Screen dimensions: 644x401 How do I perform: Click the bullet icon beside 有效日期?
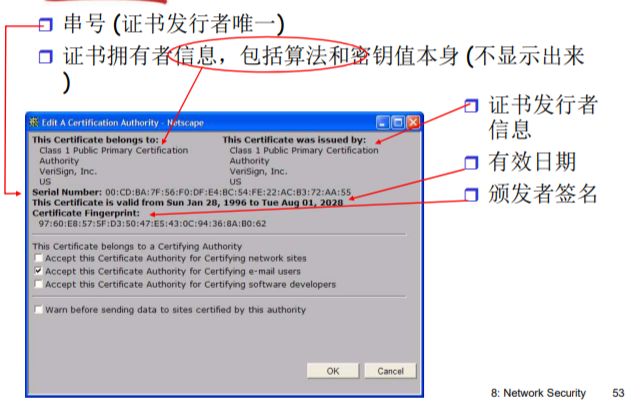coord(472,163)
